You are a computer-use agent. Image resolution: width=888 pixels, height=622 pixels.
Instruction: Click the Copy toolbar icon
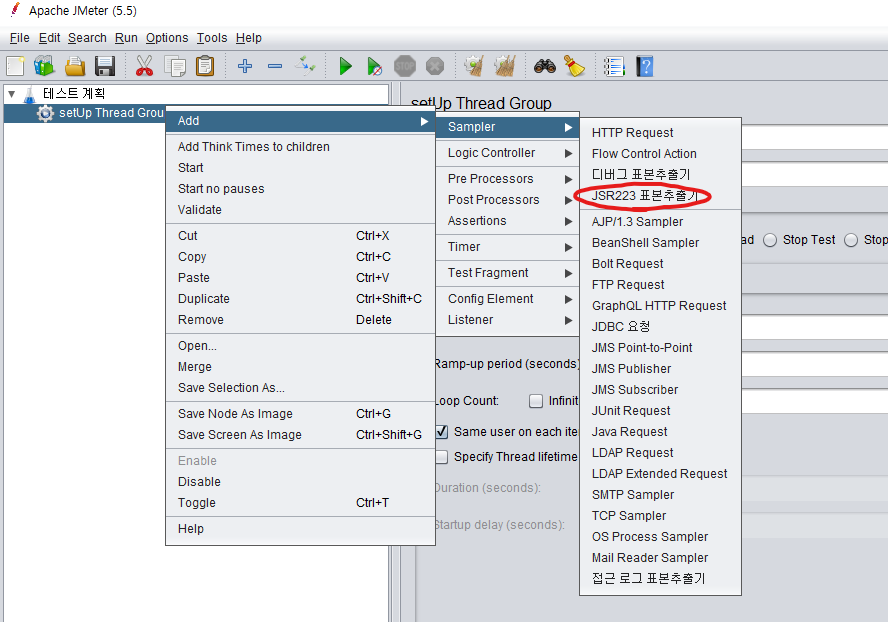click(175, 66)
